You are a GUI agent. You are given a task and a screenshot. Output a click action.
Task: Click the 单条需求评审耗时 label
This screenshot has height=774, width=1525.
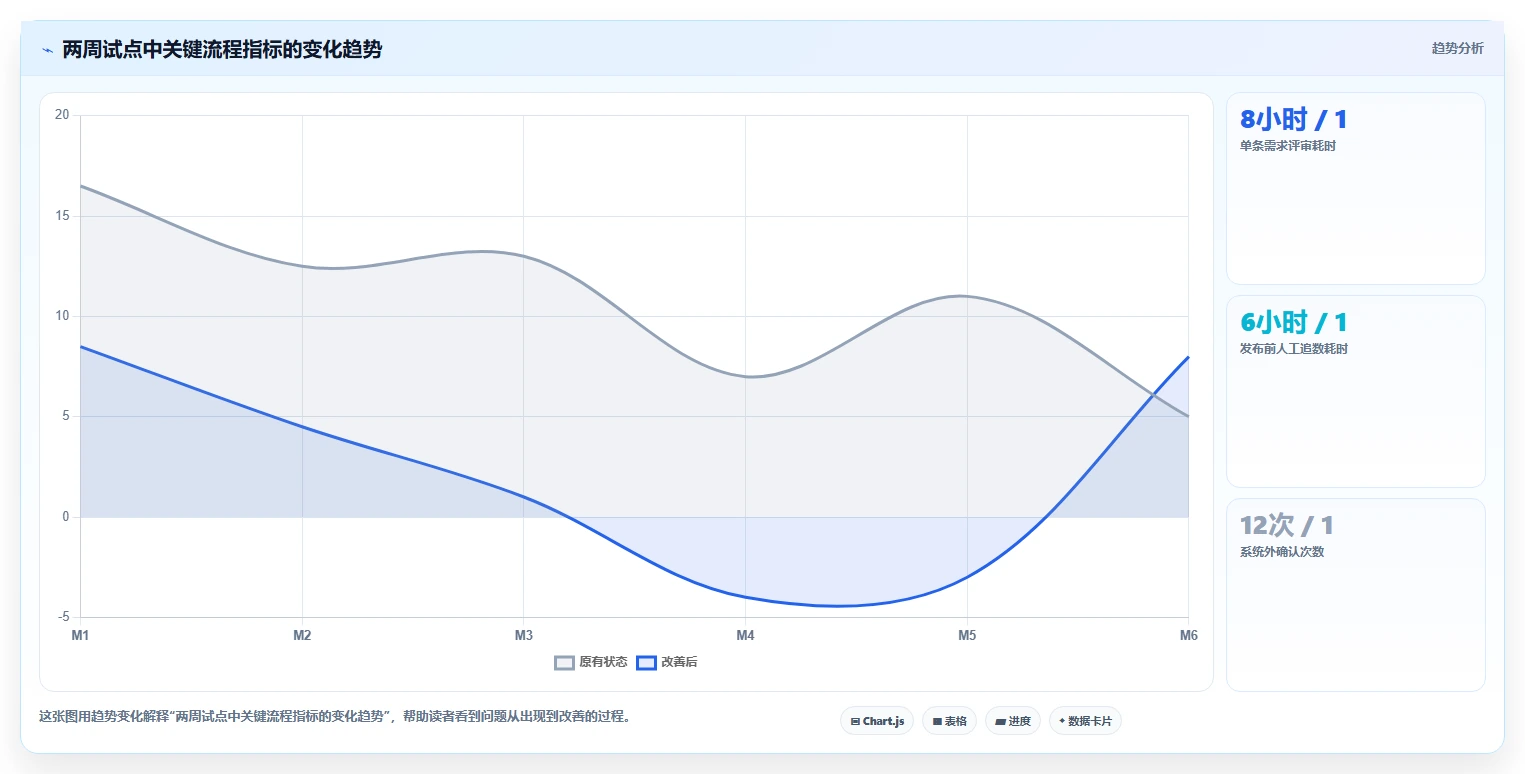click(x=1288, y=146)
